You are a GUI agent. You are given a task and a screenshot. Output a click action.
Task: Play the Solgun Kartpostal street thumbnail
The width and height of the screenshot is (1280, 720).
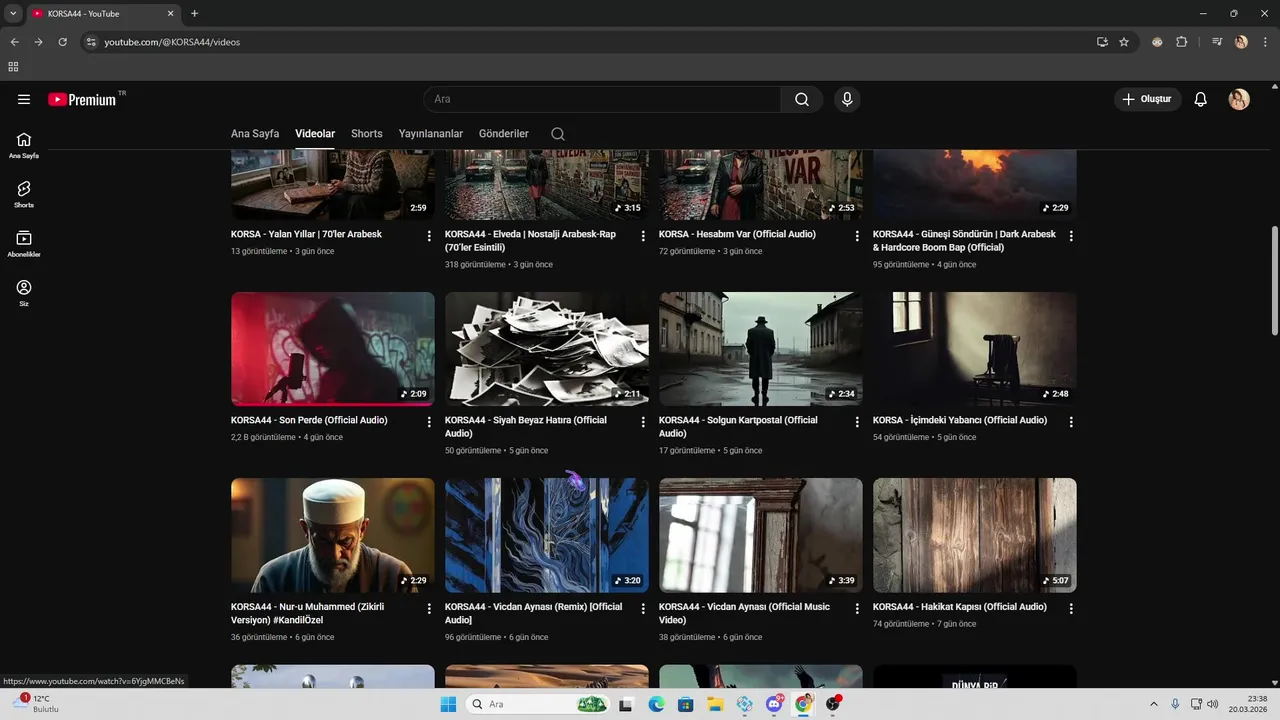point(761,349)
